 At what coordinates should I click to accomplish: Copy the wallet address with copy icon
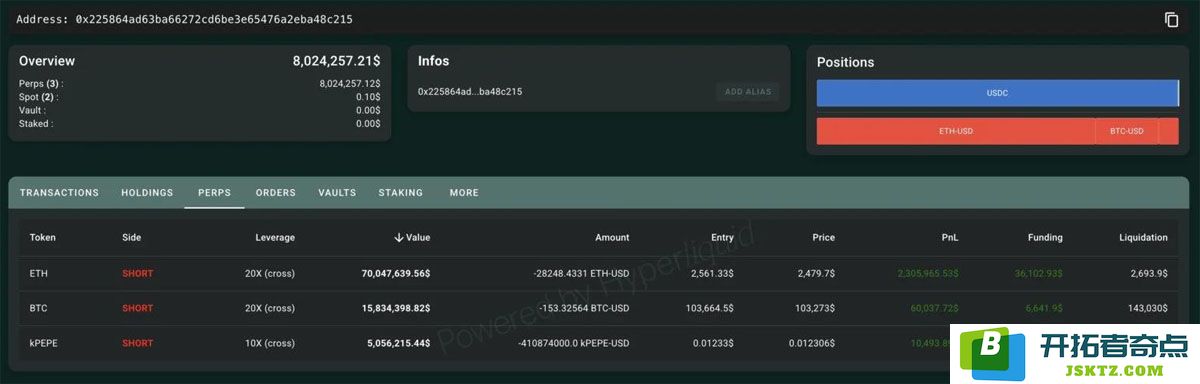[1172, 20]
